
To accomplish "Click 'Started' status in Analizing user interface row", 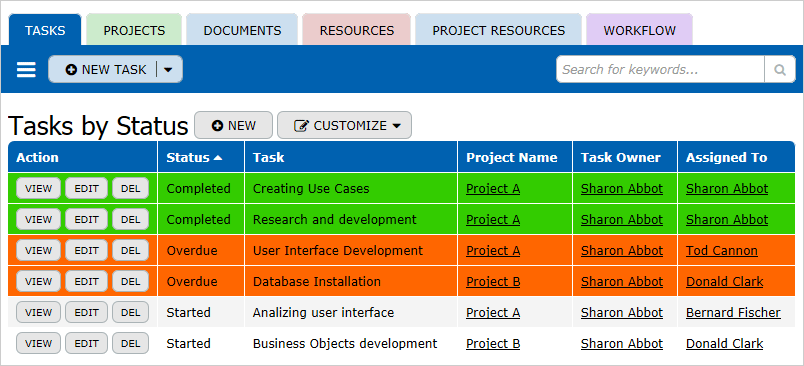I will coord(188,312).
